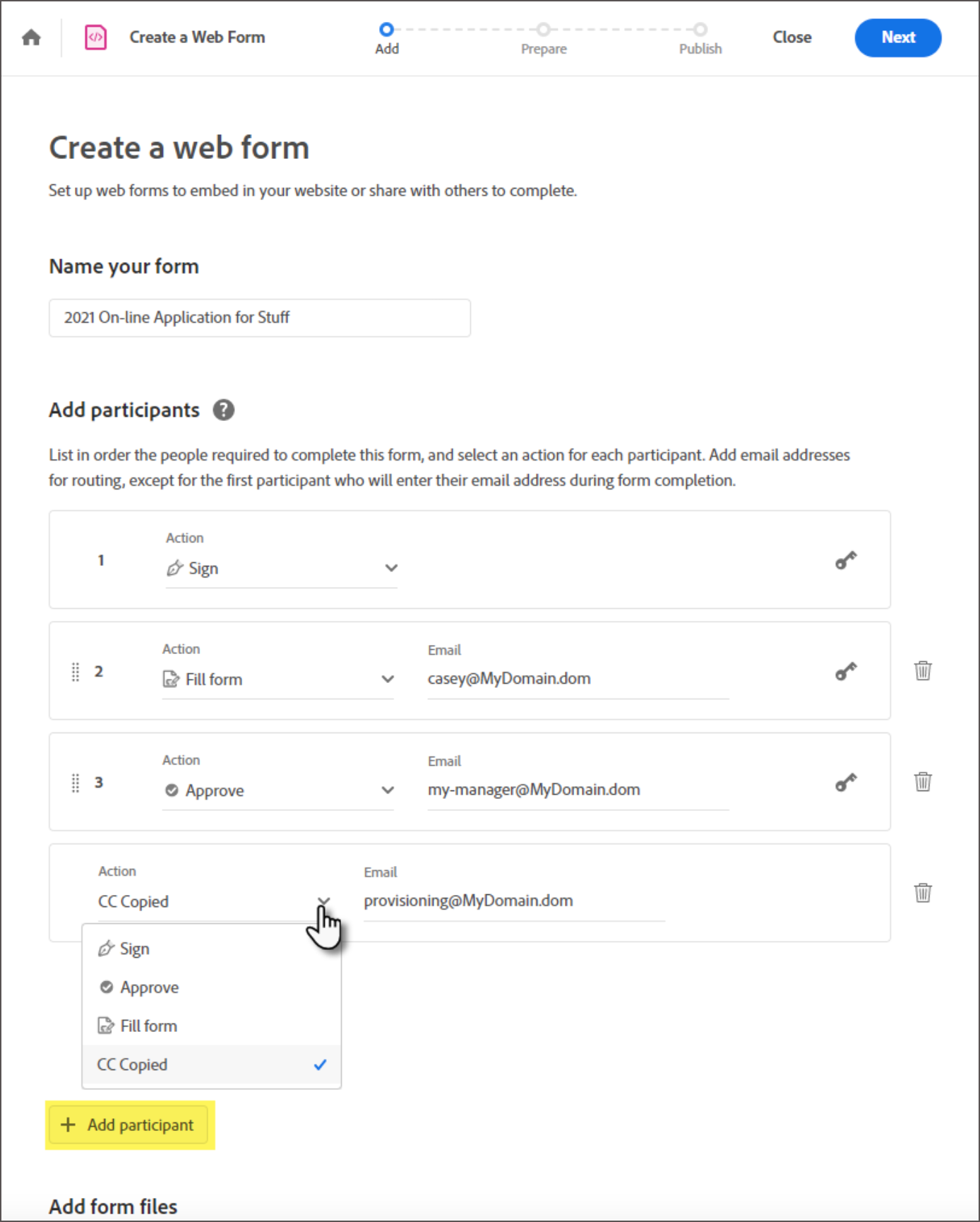Go to the Home icon
Image resolution: width=980 pixels, height=1222 pixels.
pyautogui.click(x=31, y=37)
